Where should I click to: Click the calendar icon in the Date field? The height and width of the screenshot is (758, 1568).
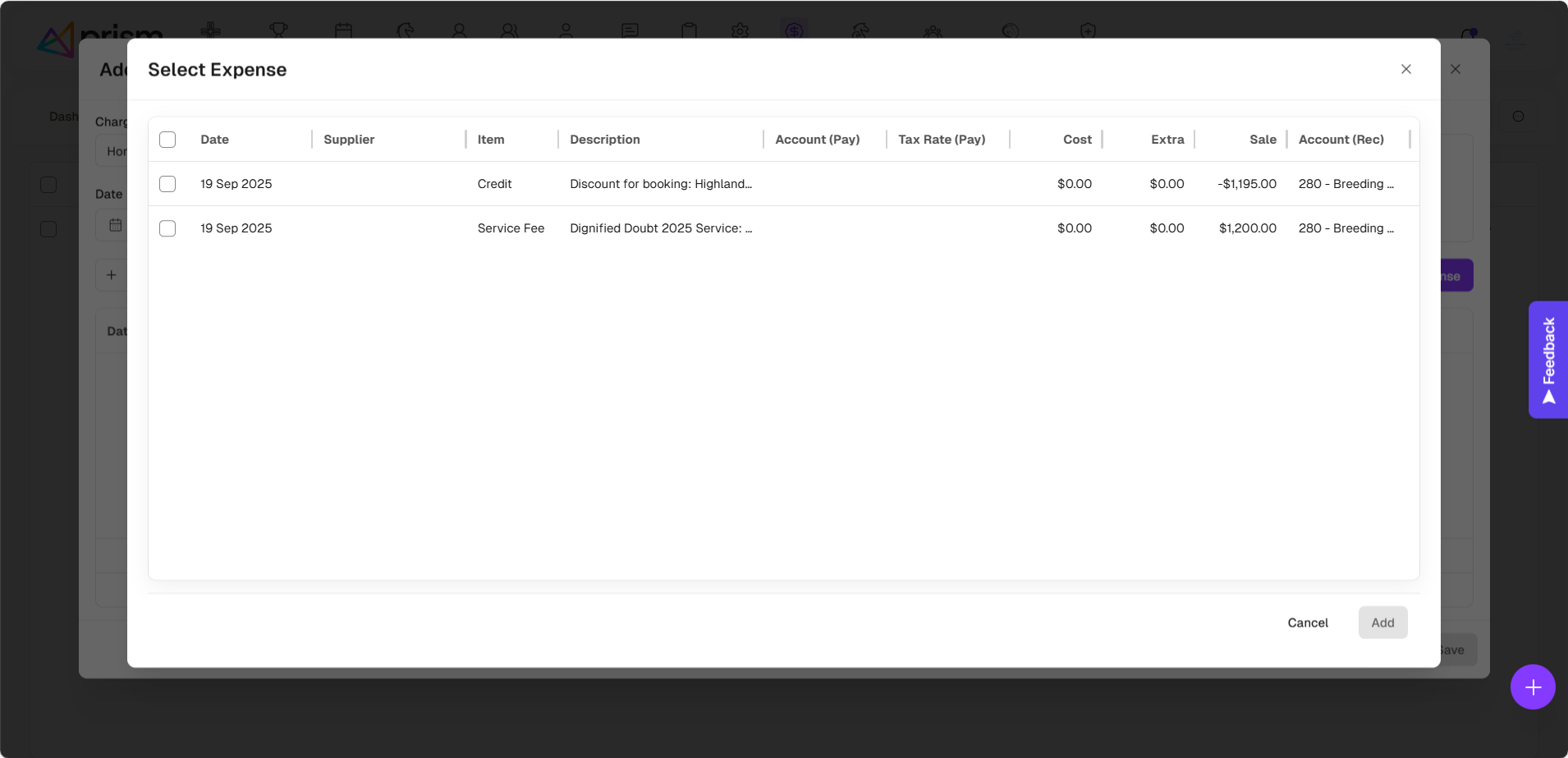coord(116,225)
